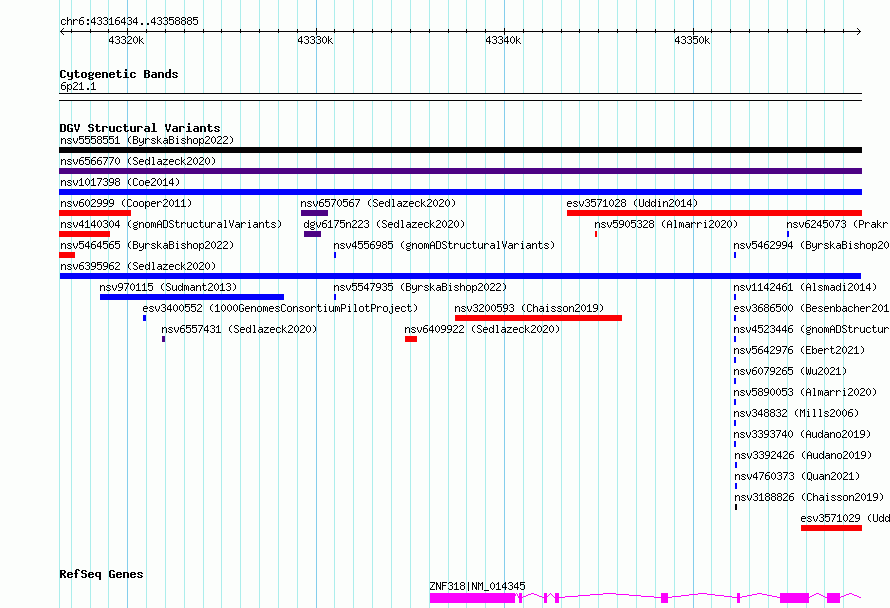Select nsv3188826 (Chaisson2019) label
The image size is (890, 608).
(809, 497)
